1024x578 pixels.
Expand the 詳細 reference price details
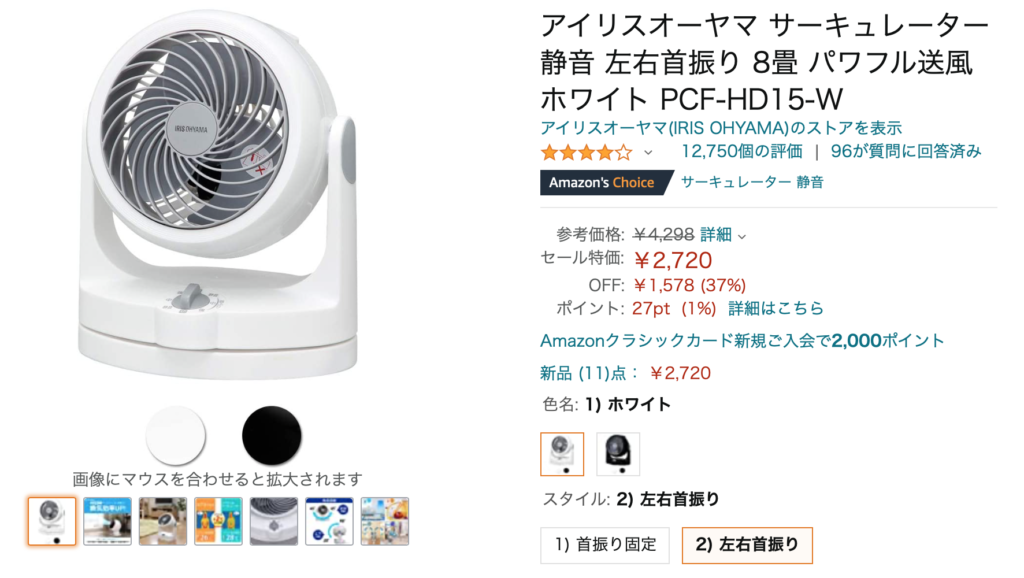point(722,234)
